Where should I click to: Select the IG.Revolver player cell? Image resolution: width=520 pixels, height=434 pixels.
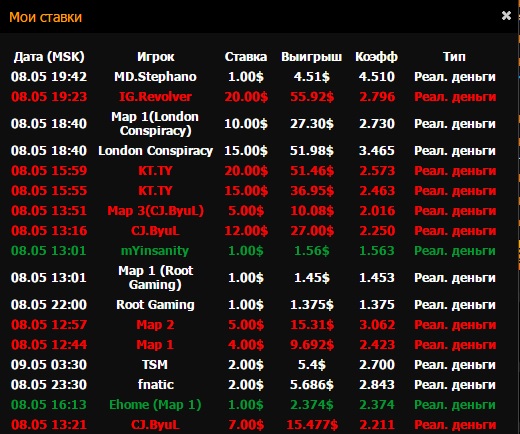coord(155,97)
